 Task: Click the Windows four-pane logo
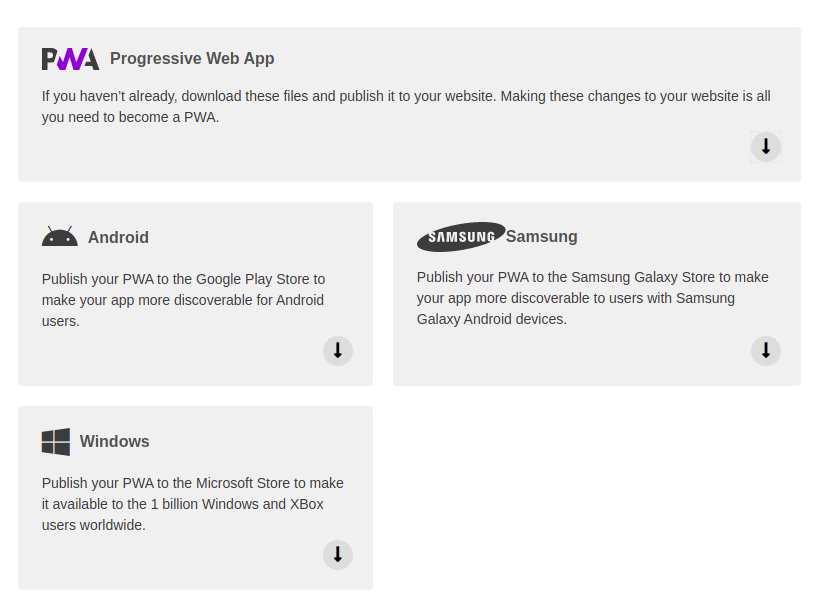click(x=56, y=441)
